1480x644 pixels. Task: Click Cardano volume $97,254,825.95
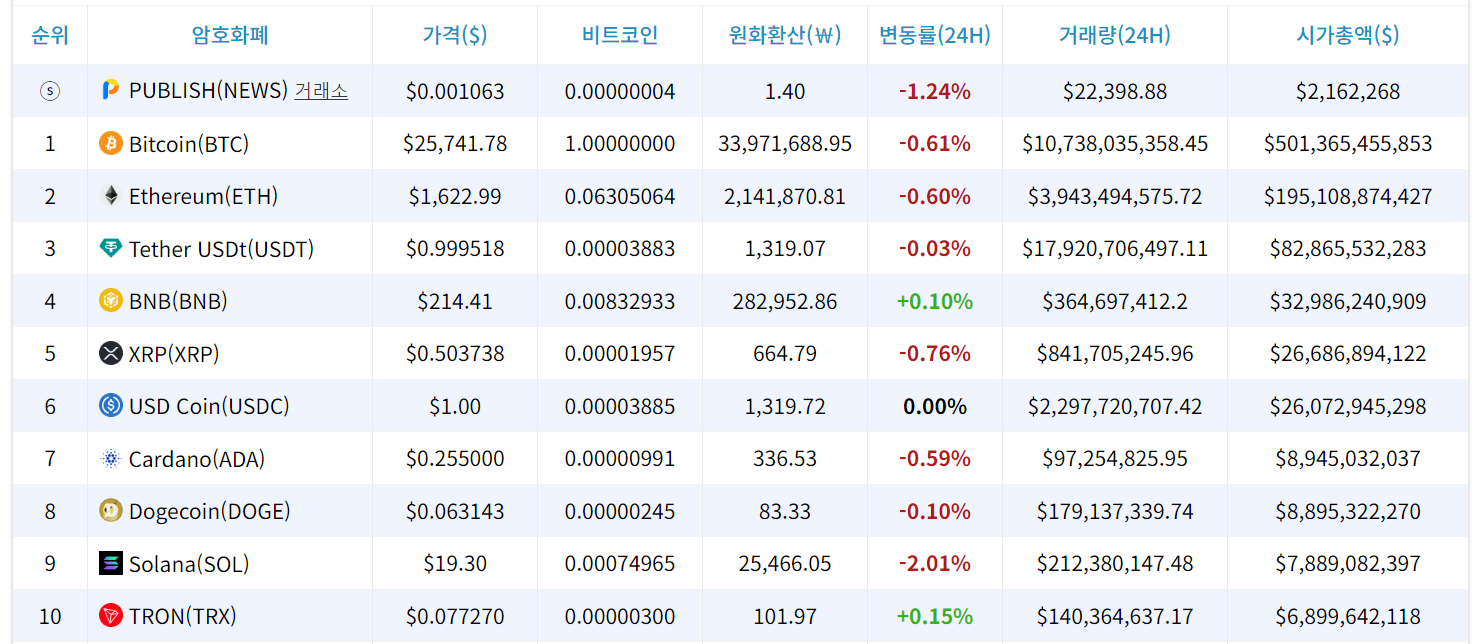pos(1115,459)
